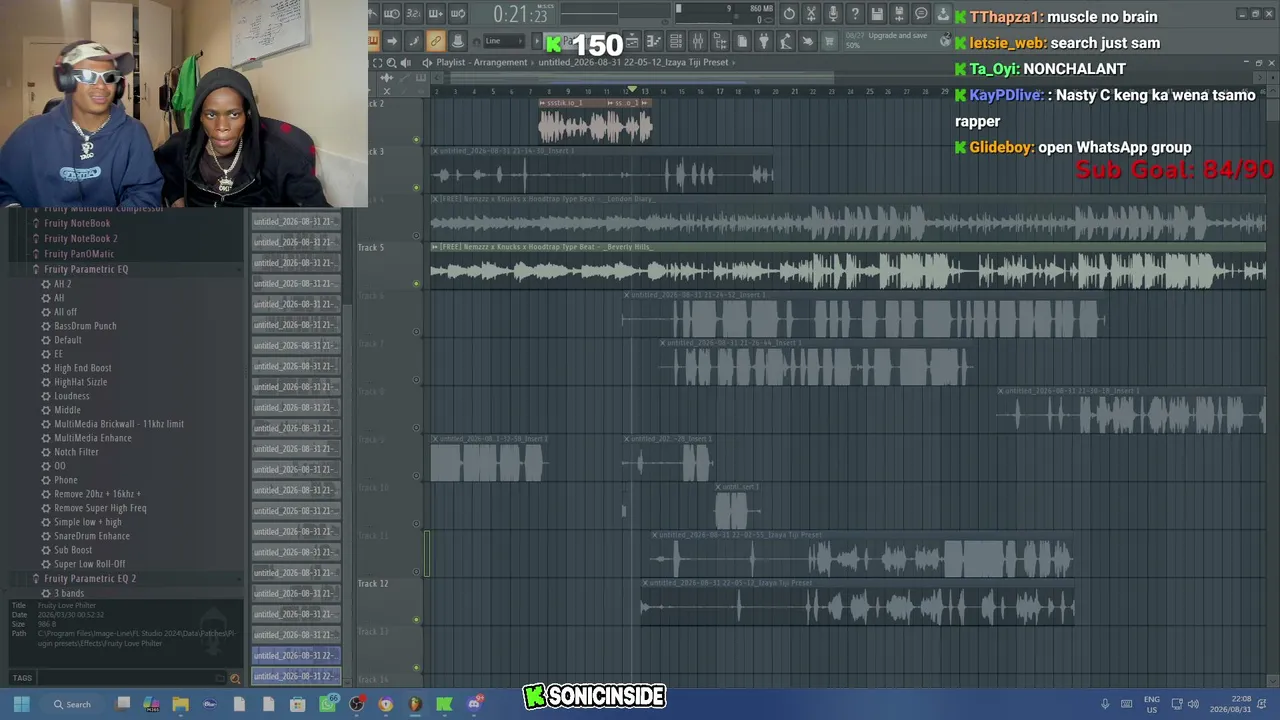Select the BassDrum Punch preset
Image resolution: width=1280 pixels, height=720 pixels.
tap(85, 326)
